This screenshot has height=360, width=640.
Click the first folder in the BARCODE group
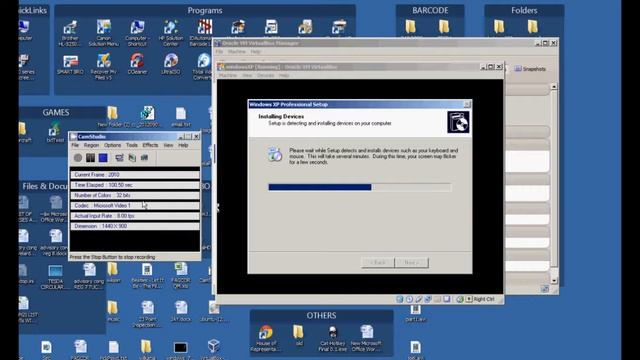click(x=410, y=27)
